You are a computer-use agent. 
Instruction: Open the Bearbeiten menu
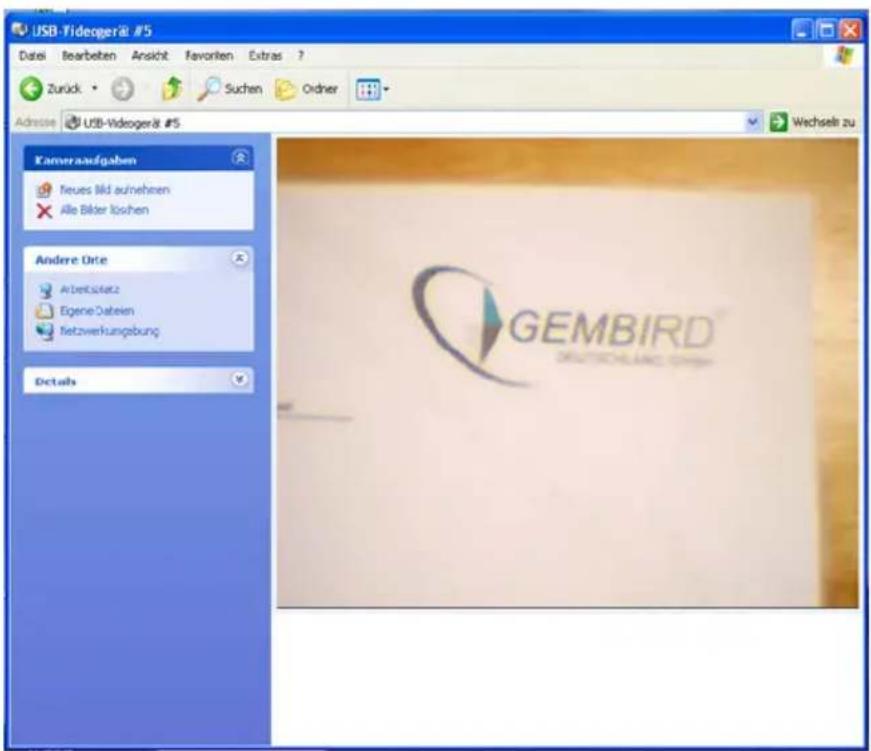89,56
